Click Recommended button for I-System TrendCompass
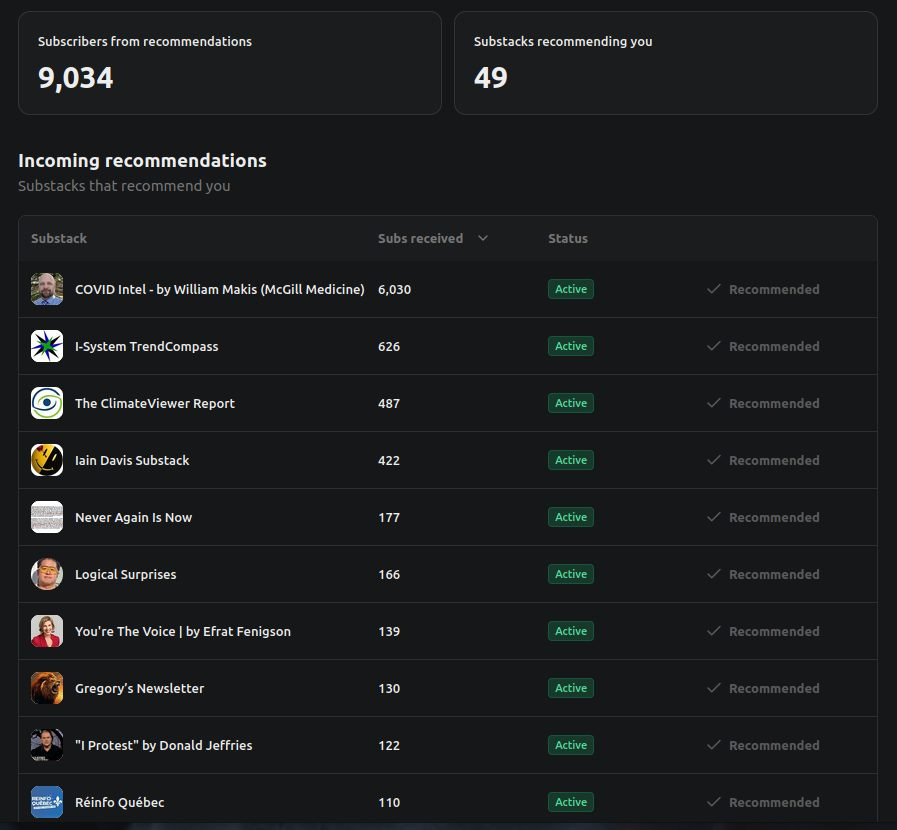Image resolution: width=897 pixels, height=830 pixels. coord(763,346)
